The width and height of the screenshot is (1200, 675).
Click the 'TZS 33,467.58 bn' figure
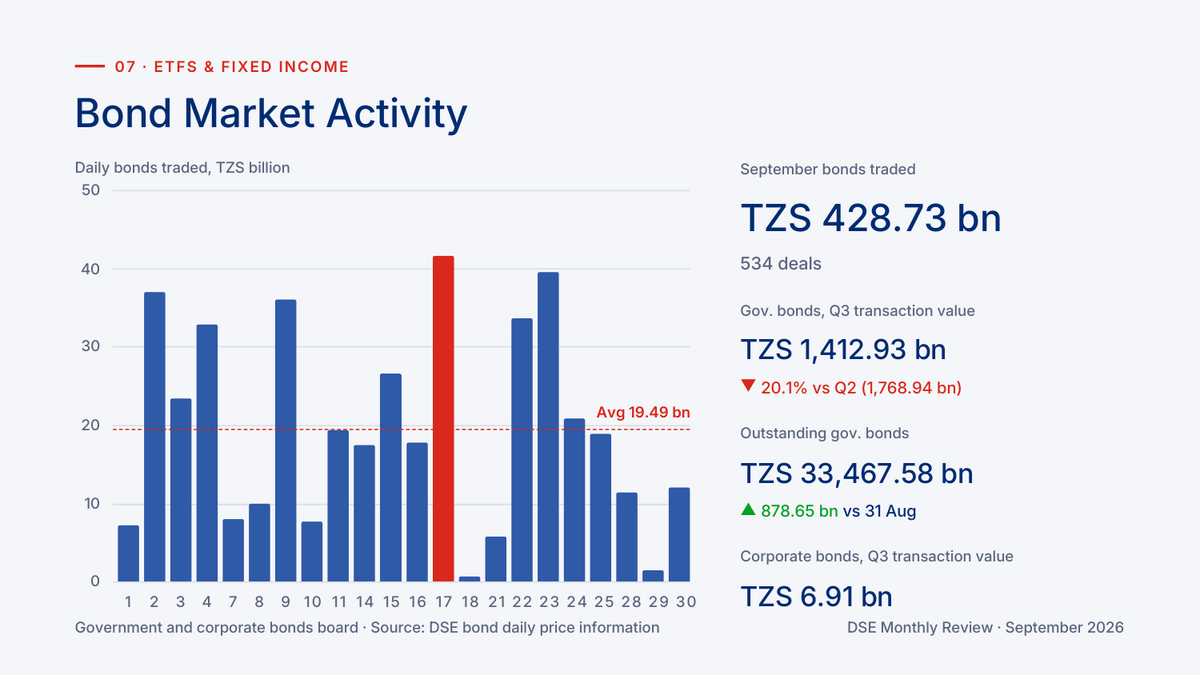tap(857, 473)
